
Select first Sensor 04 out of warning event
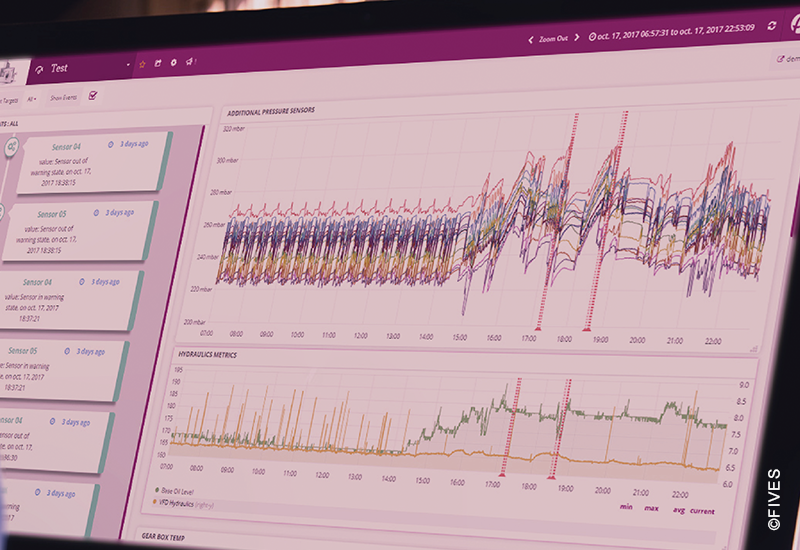pyautogui.click(x=93, y=162)
